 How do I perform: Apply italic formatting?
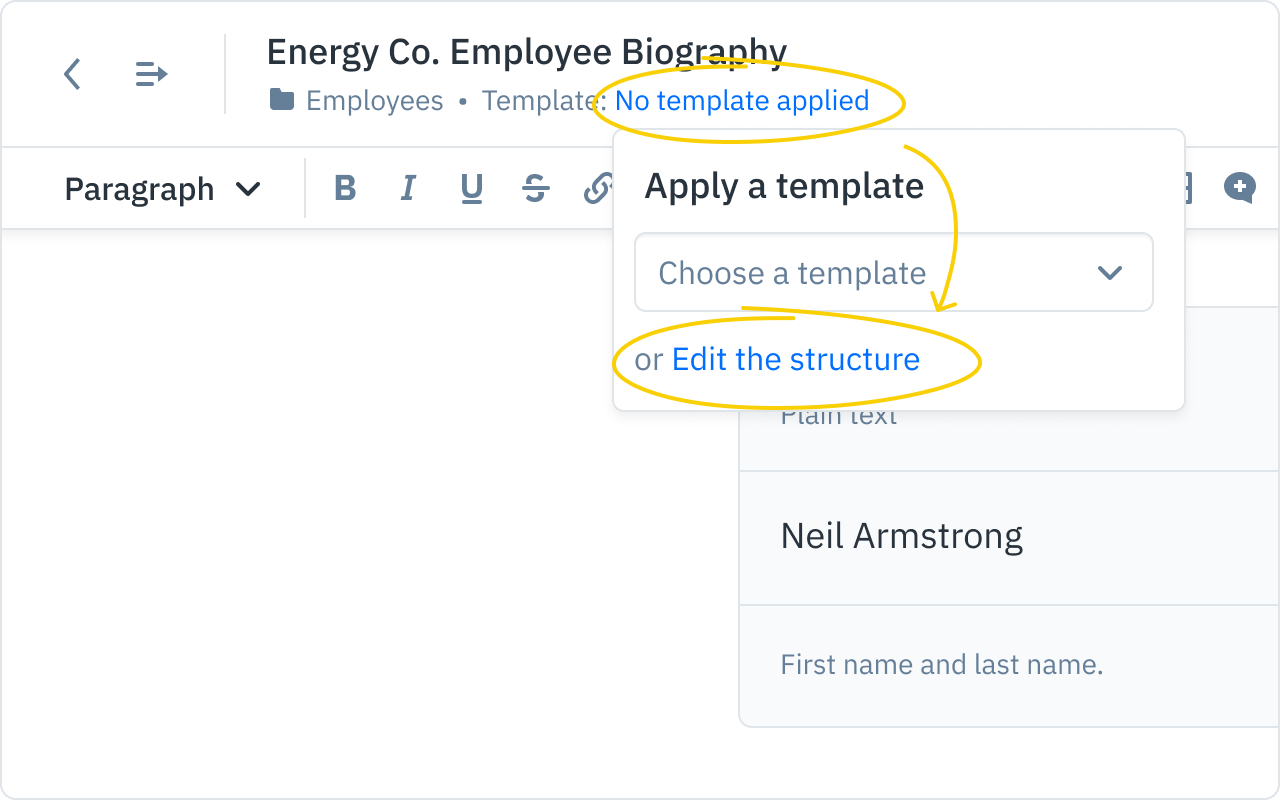point(408,188)
